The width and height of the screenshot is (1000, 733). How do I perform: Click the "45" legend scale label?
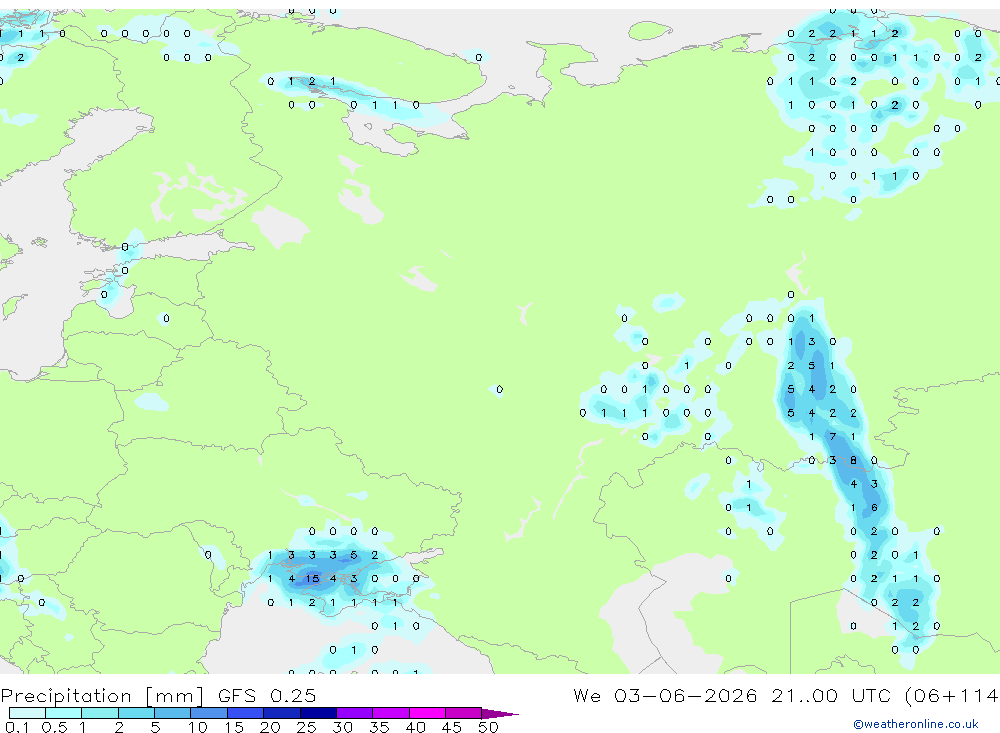click(x=452, y=727)
